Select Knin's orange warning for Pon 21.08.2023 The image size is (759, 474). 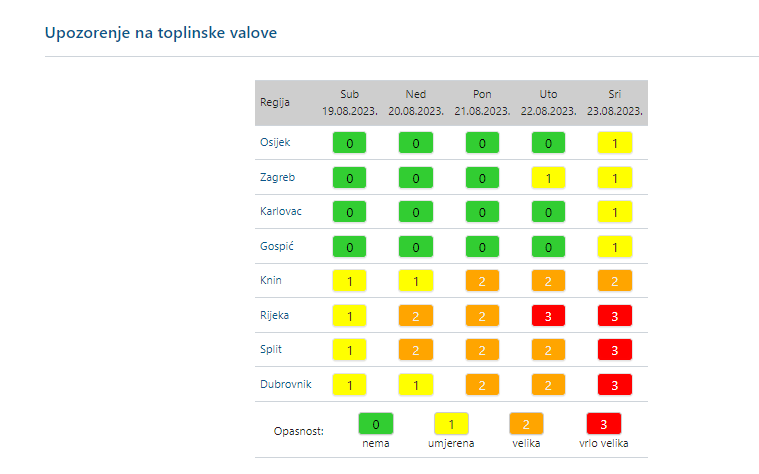pos(482,281)
